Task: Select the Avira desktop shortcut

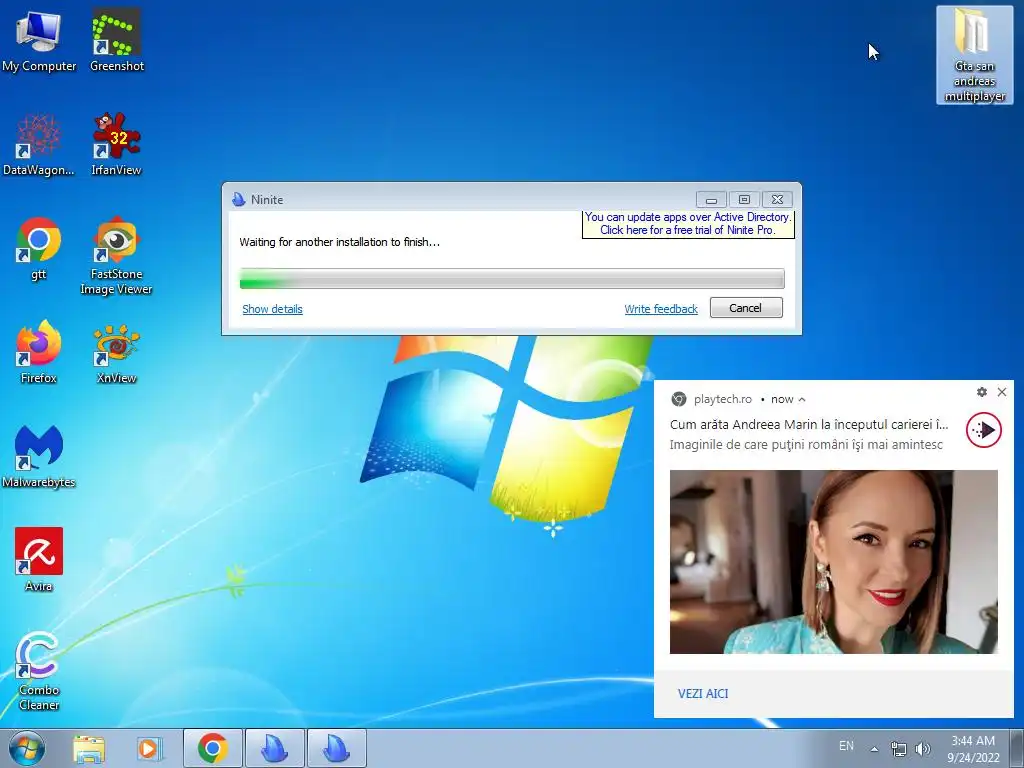Action: 39,560
